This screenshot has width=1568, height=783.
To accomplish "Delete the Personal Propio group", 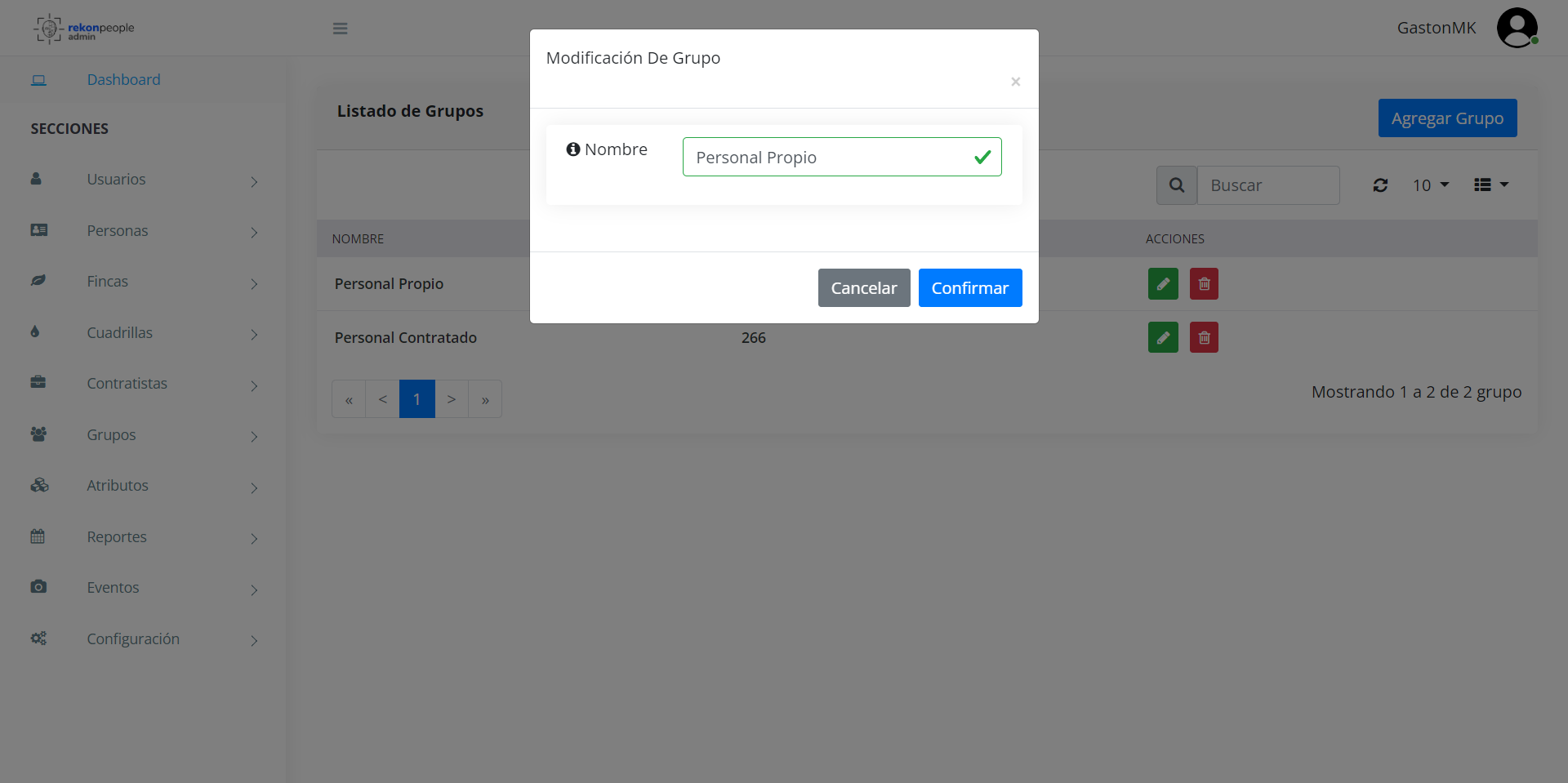I will pyautogui.click(x=1204, y=284).
